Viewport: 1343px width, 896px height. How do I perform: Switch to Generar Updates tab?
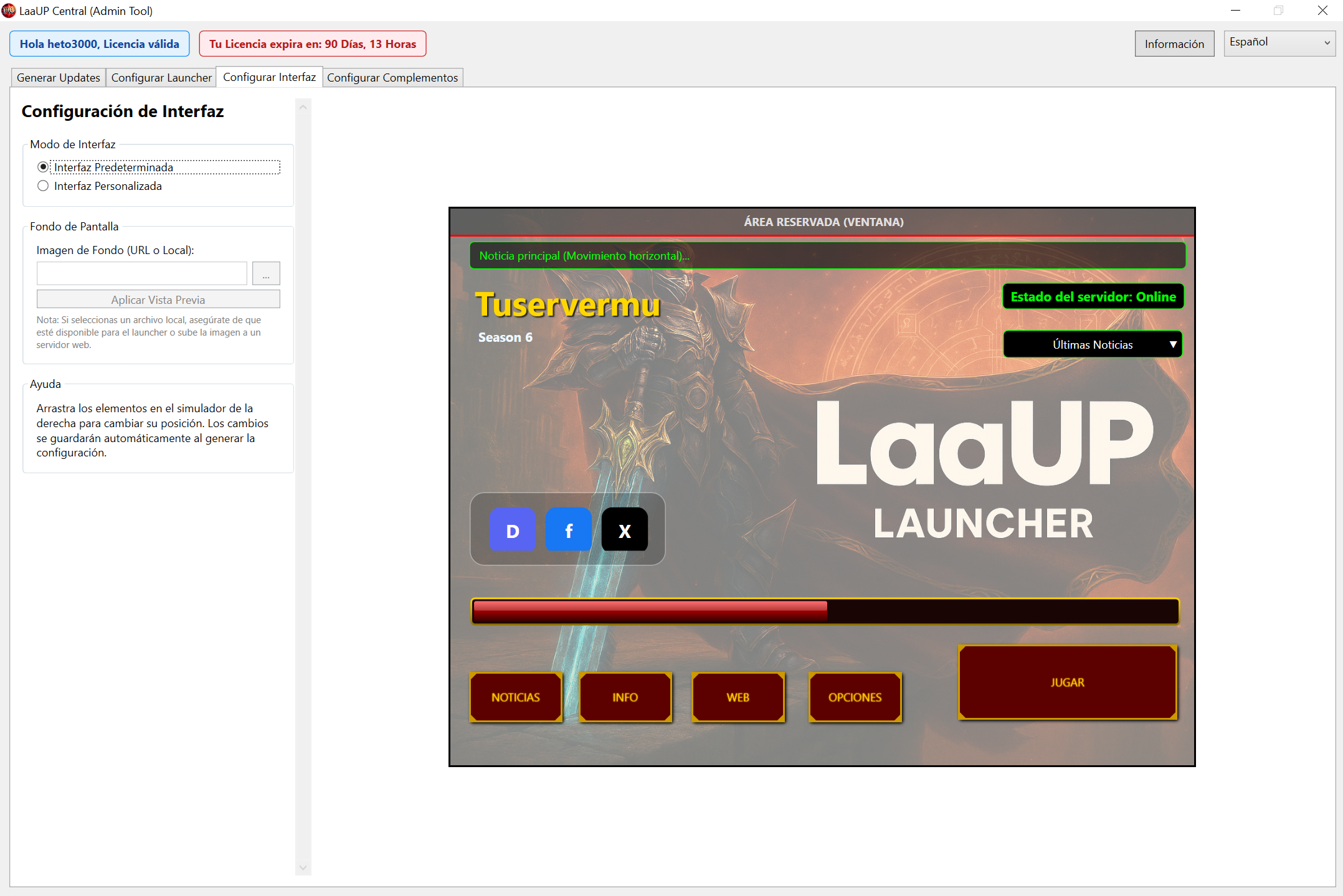58,77
